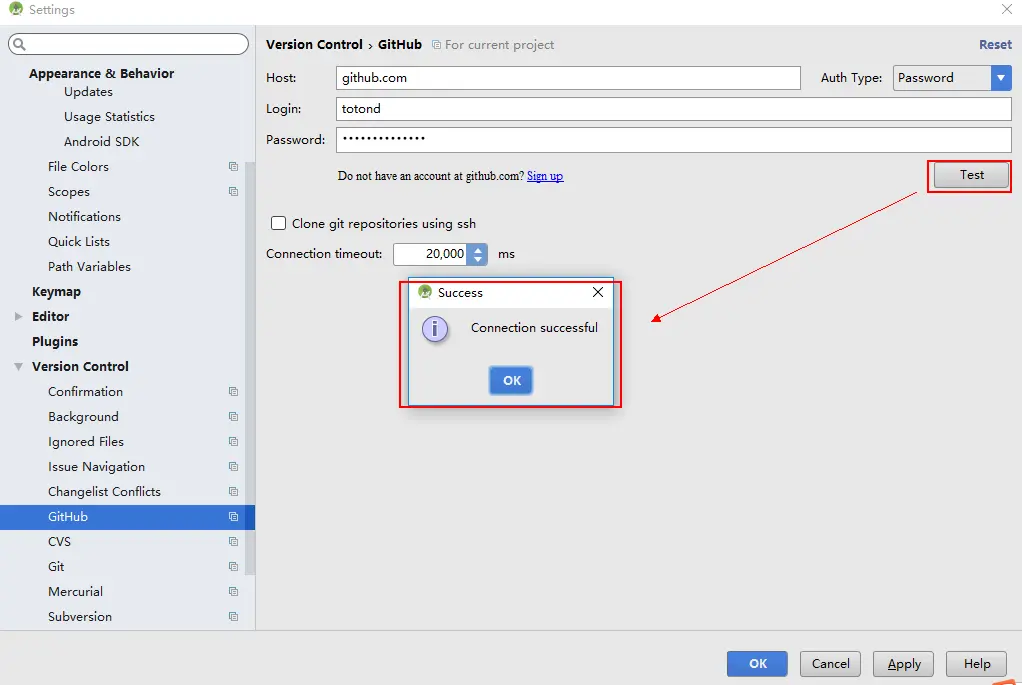Image resolution: width=1022 pixels, height=685 pixels.
Task: Click the Help button
Action: (976, 663)
